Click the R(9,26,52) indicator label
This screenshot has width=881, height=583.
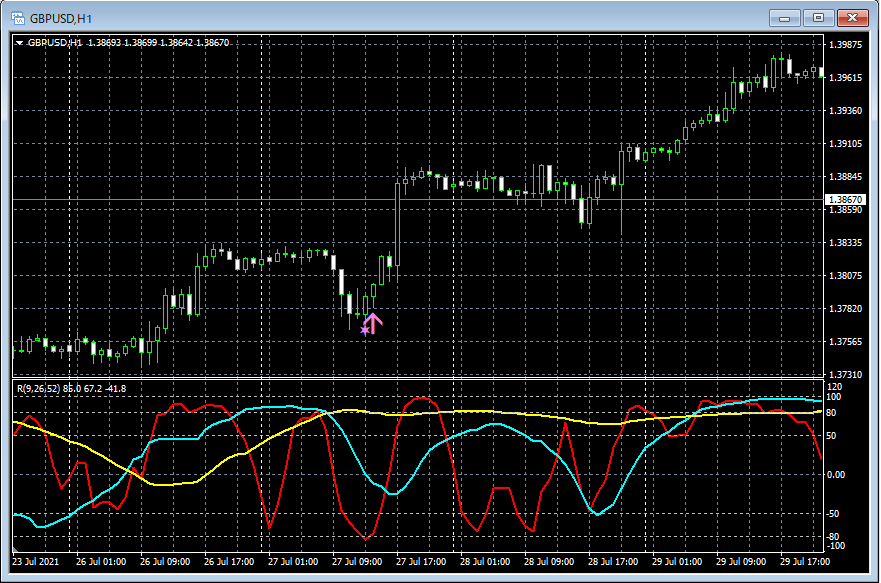point(40,389)
